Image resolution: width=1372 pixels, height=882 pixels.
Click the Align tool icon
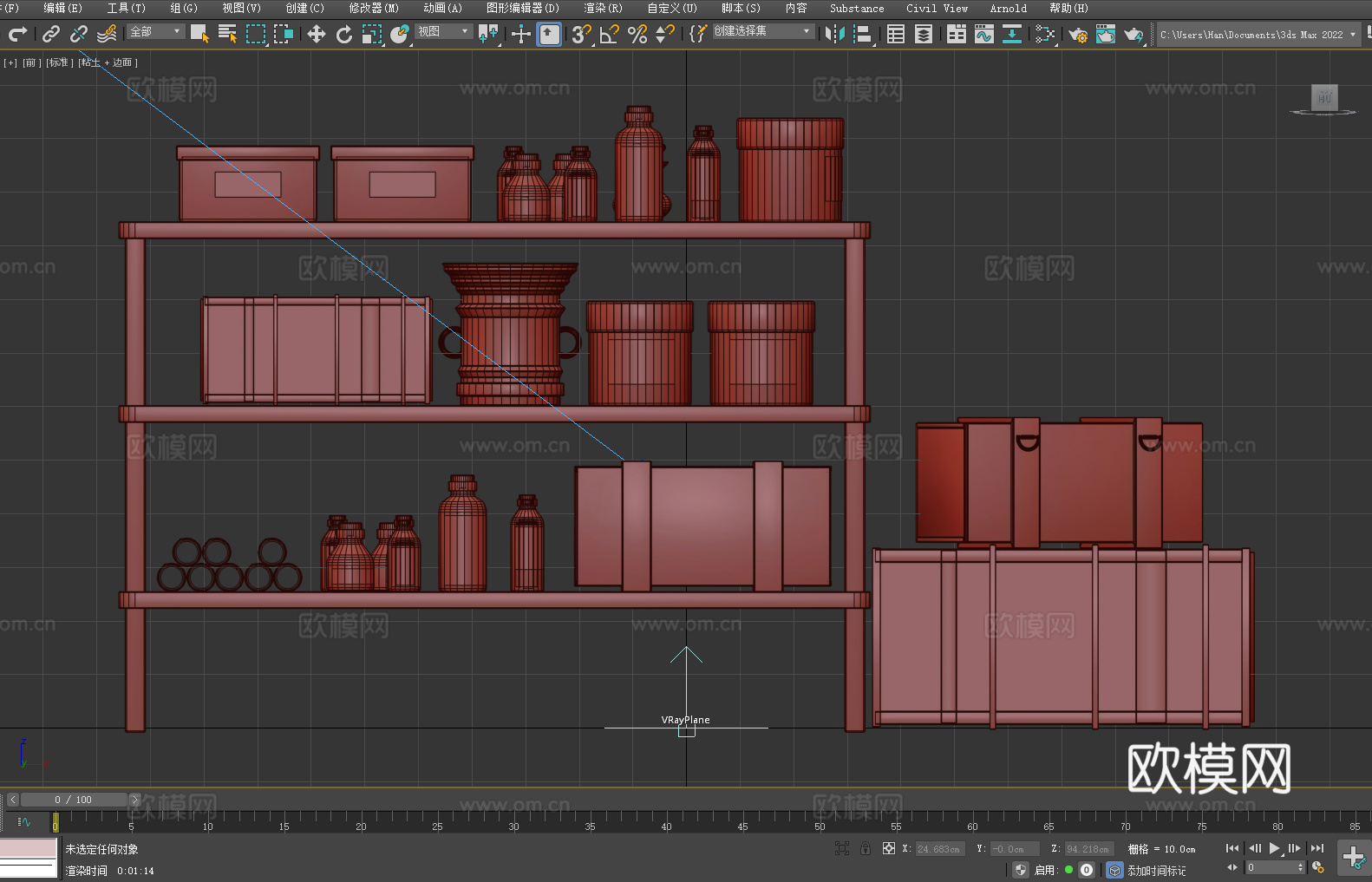863,34
